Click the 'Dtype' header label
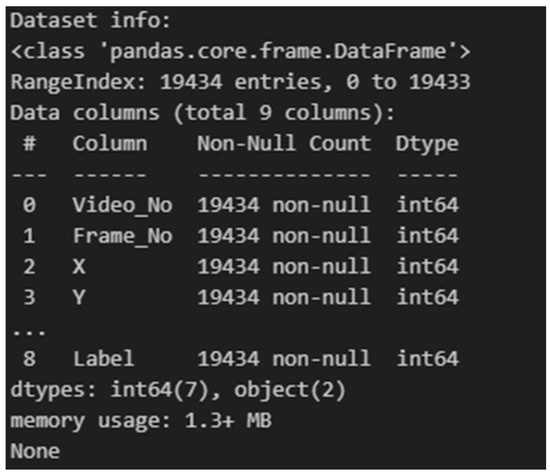Image resolution: width=550 pixels, height=475 pixels. click(x=427, y=144)
